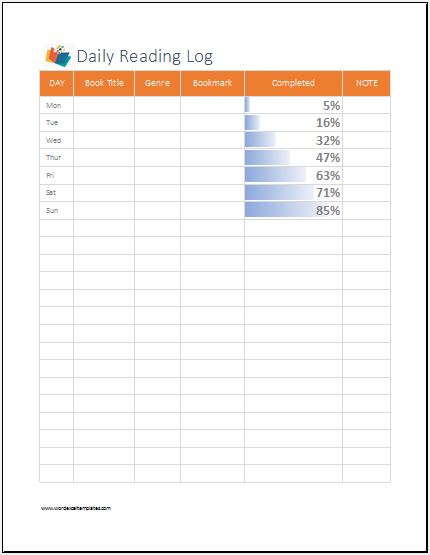430x555 pixels.
Task: Click the Mon day cell
Action: coord(57,105)
